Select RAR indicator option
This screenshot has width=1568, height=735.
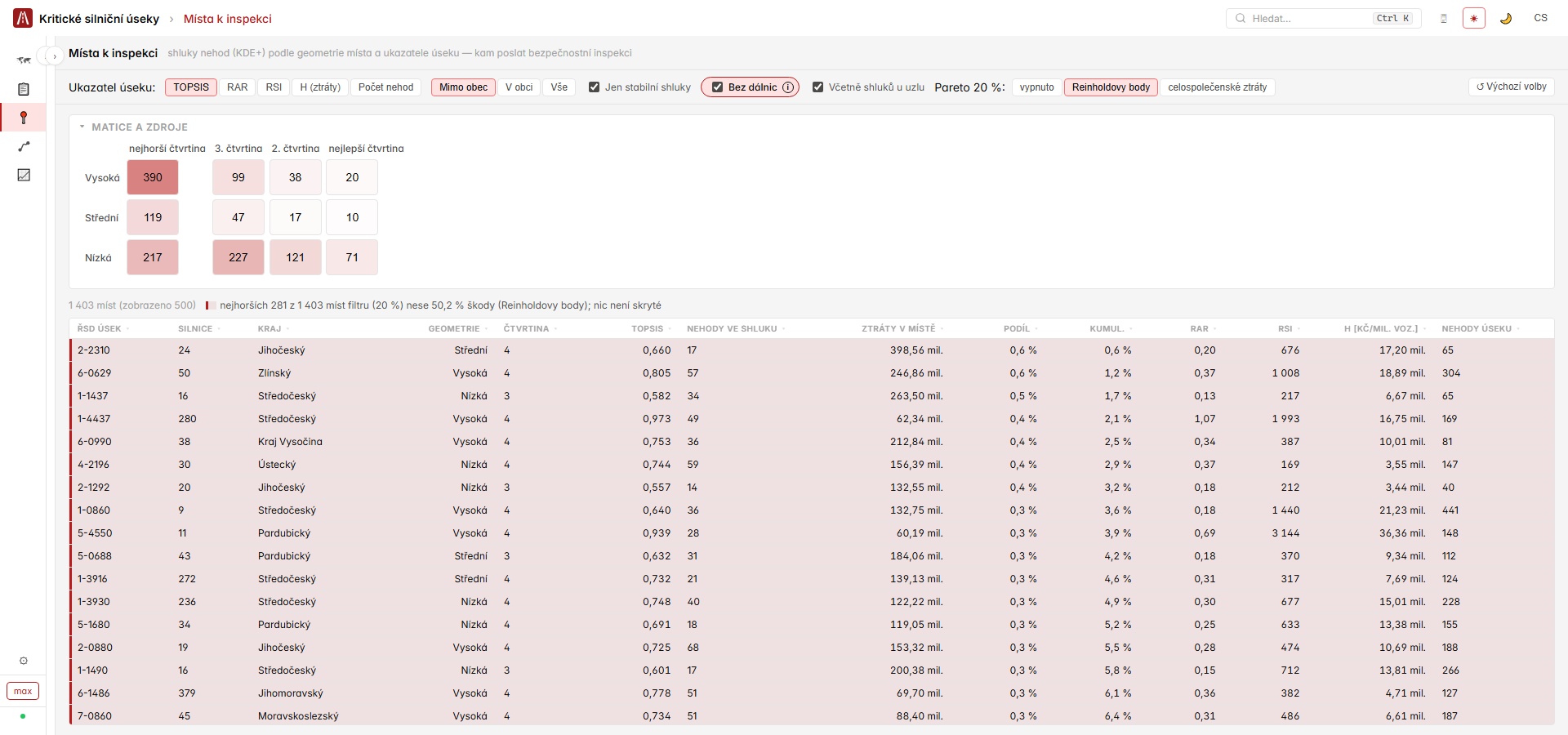coord(238,87)
